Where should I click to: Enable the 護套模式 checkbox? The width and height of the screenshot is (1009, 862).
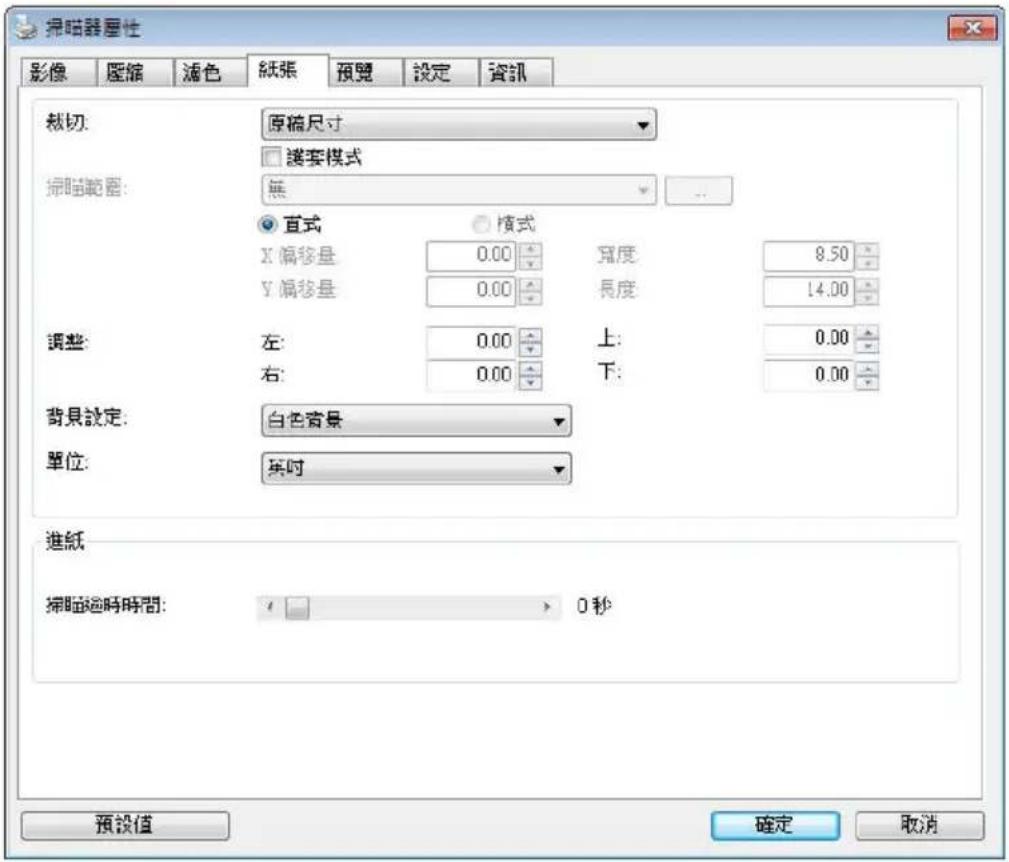[272, 157]
